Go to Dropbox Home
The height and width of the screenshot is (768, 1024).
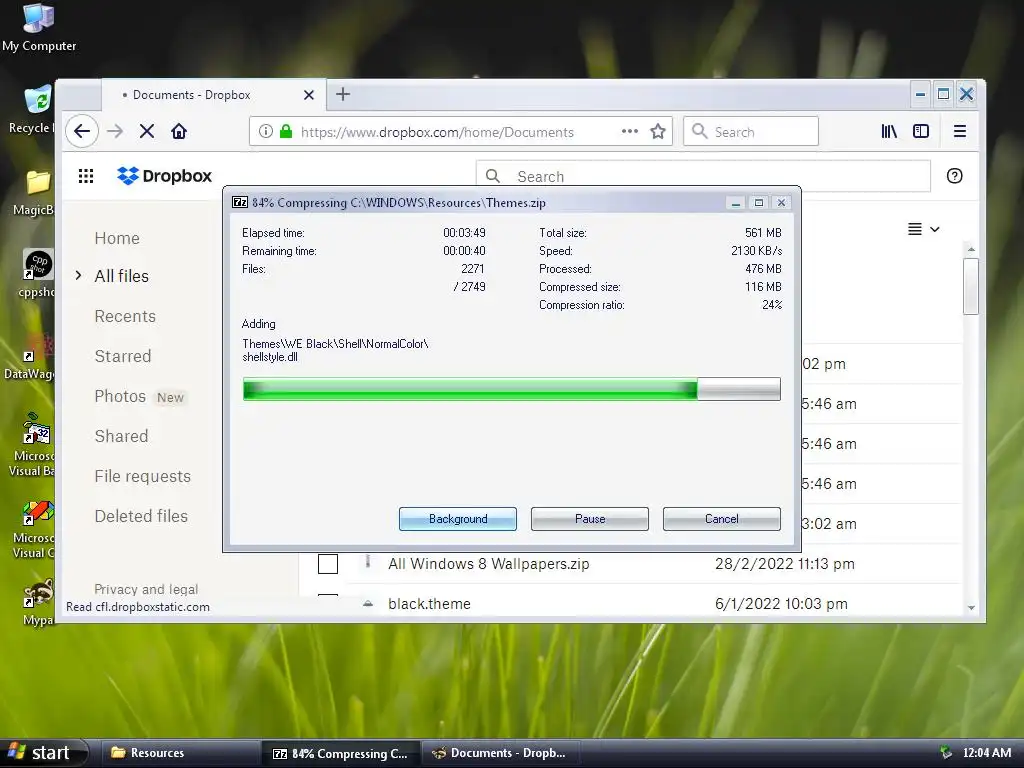click(117, 238)
